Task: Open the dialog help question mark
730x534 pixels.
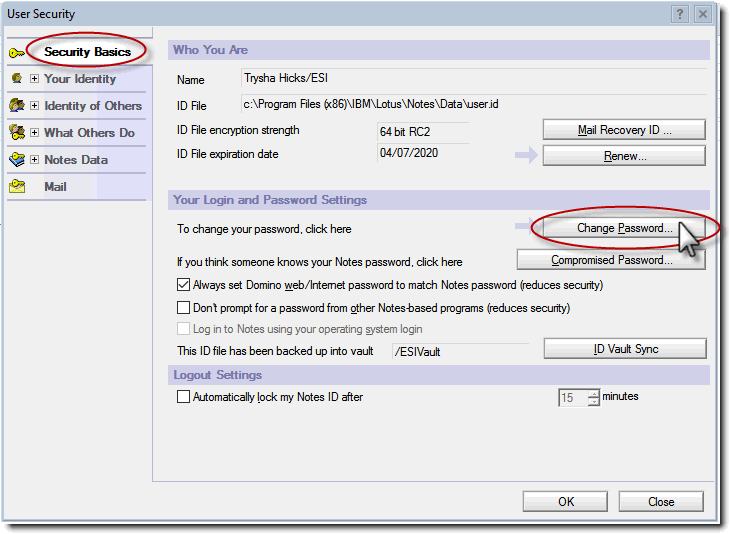Action: click(680, 14)
